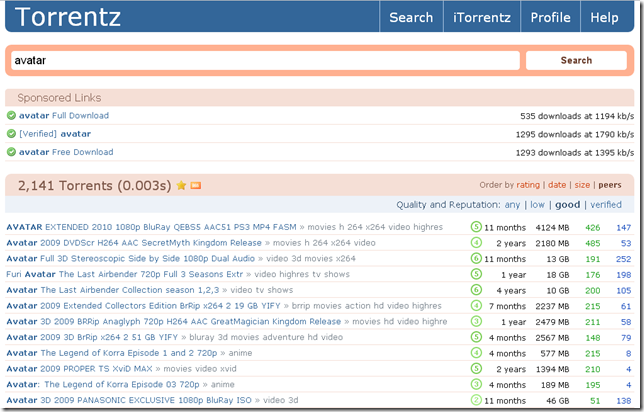644x412 pixels.
Task: Click rating circle for Korra Episode 03 row
Action: (x=476, y=384)
